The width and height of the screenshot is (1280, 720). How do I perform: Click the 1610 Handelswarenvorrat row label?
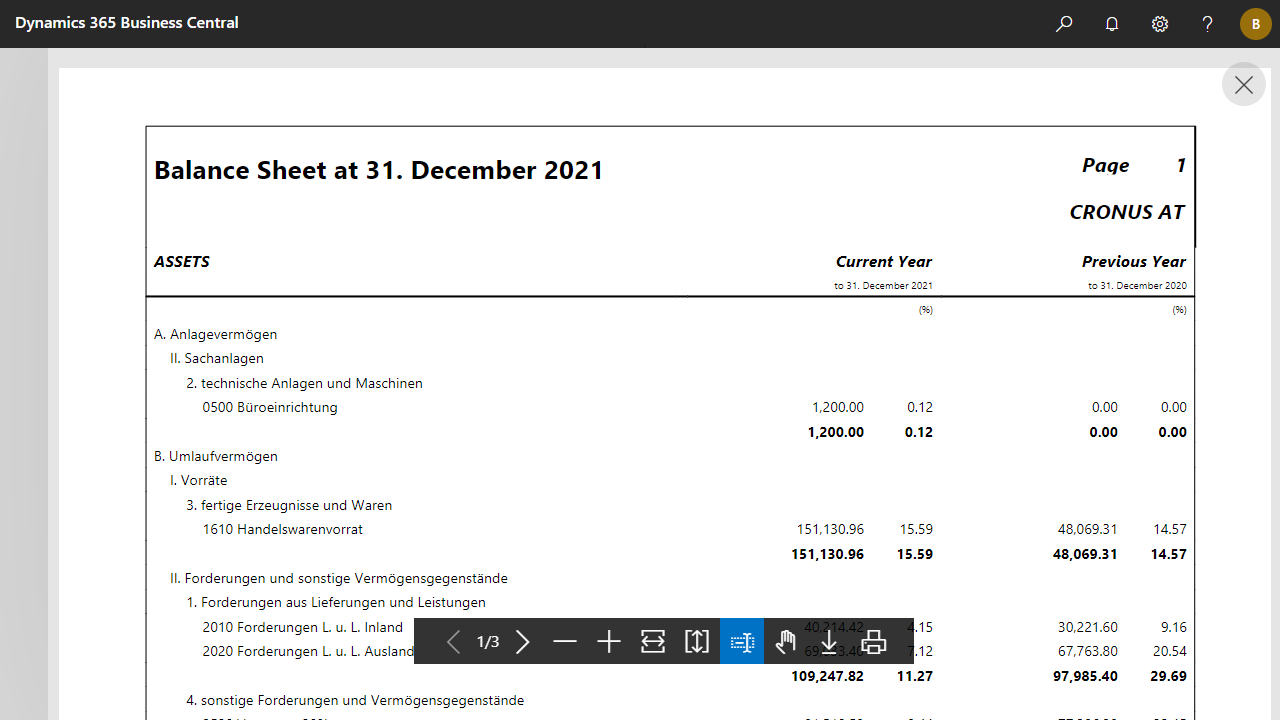coord(282,529)
